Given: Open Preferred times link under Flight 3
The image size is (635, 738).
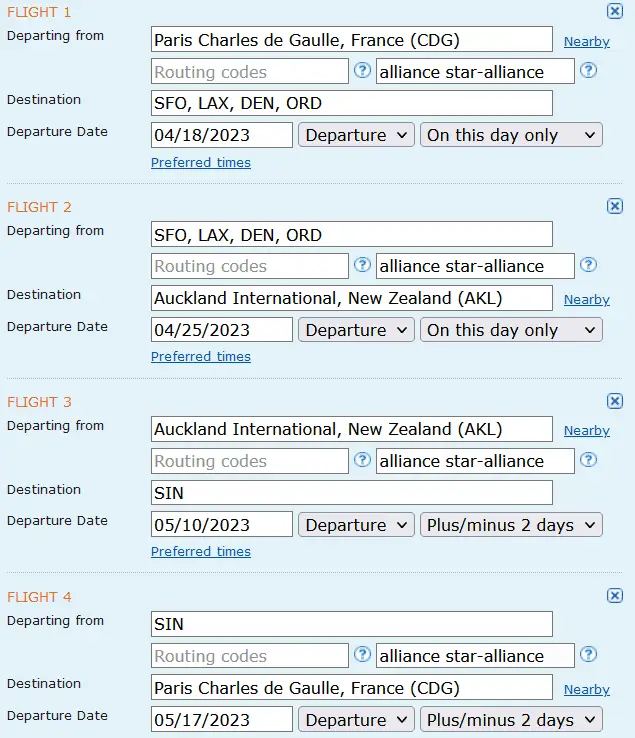Looking at the screenshot, I should [x=201, y=552].
